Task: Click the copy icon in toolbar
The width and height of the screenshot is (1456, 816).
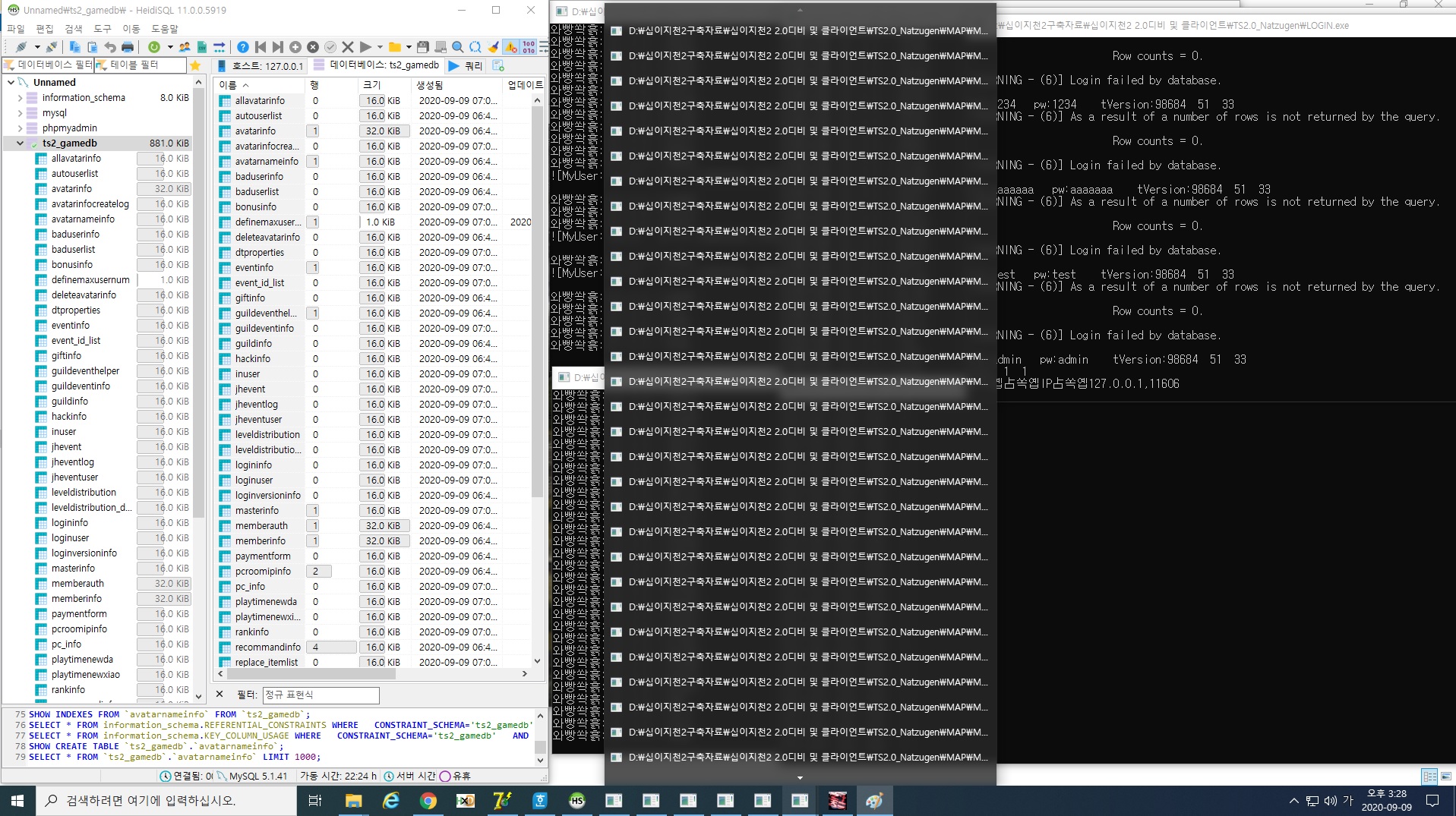Action: tap(74, 47)
